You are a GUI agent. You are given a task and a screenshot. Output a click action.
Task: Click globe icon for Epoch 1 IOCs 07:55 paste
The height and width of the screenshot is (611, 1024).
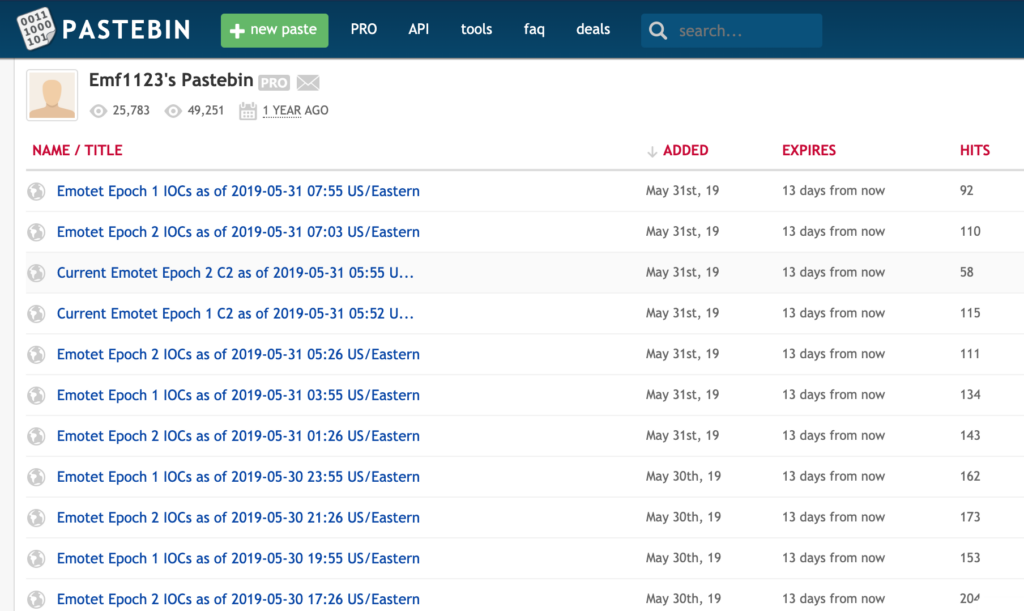37,191
